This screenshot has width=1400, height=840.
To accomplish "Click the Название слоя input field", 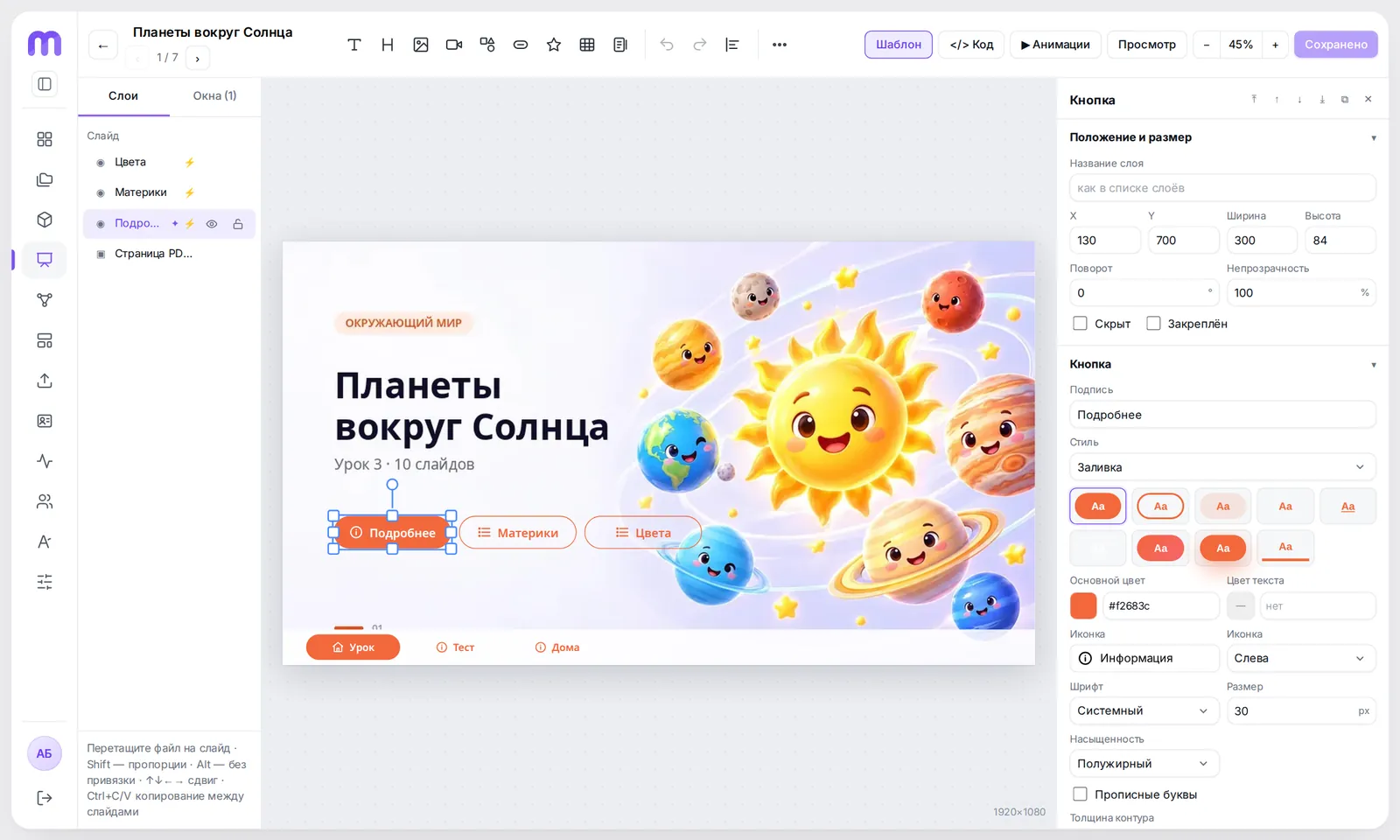I will [x=1222, y=188].
